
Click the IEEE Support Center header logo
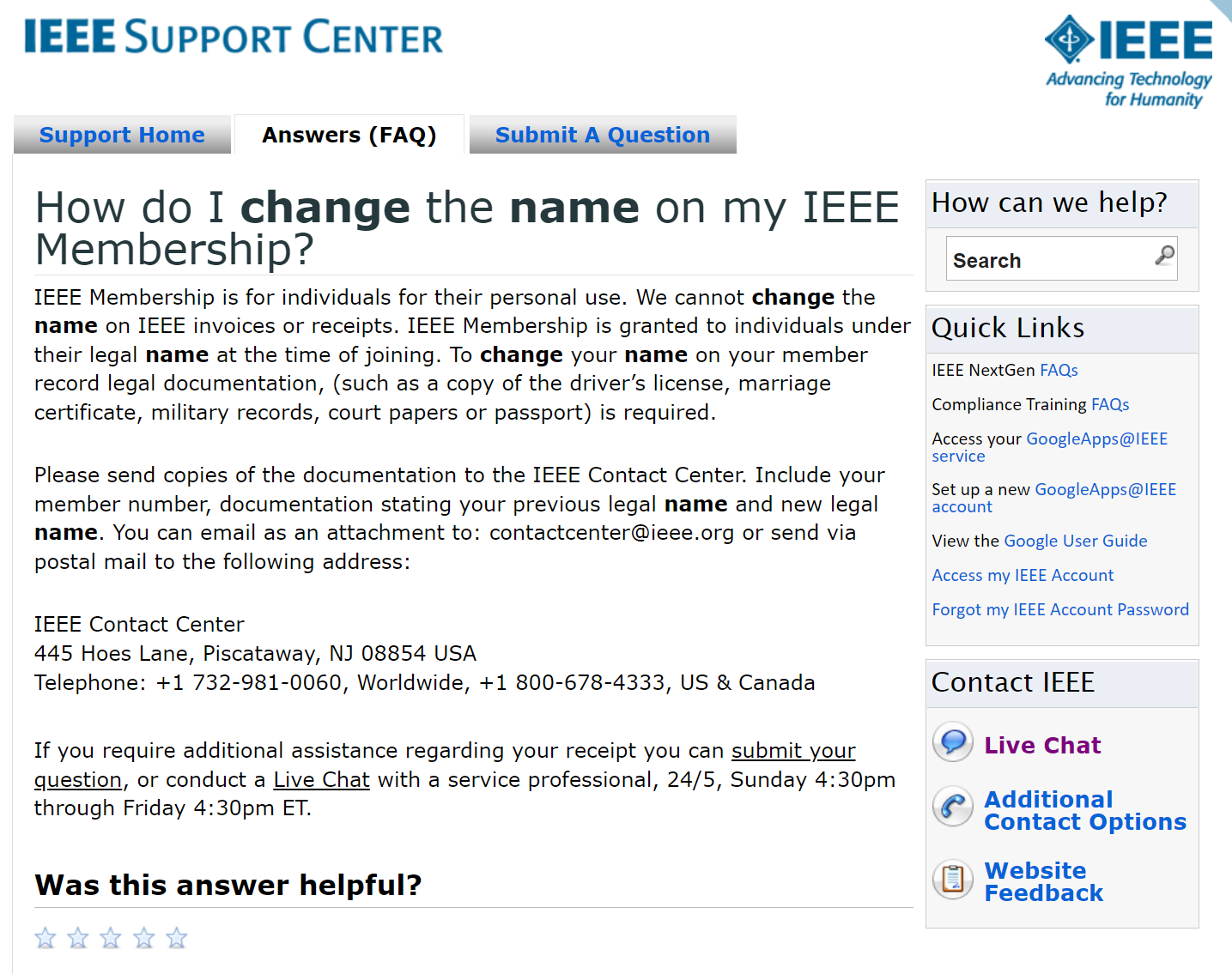click(234, 38)
